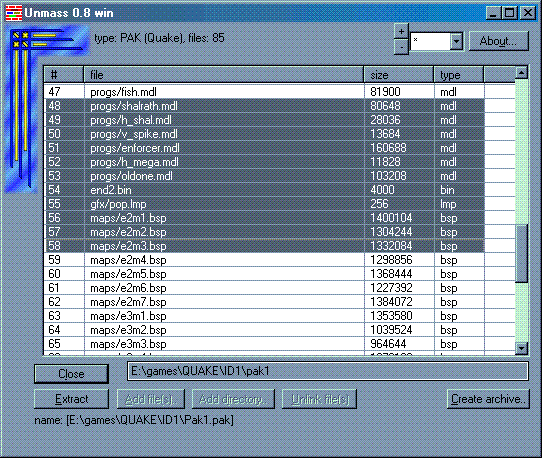
Task: Select row maps/e2m1.bsp
Action: pyautogui.click(x=264, y=218)
